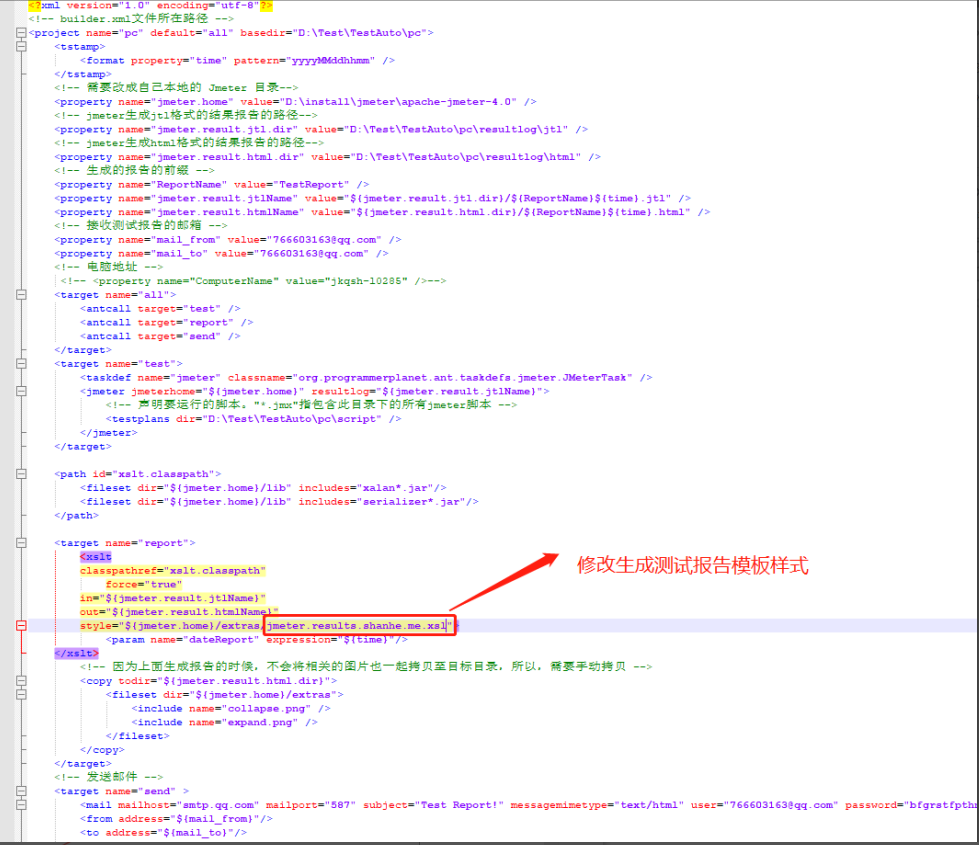The width and height of the screenshot is (979, 845).
Task: Collapse the project name="pc" fold marker
Action: 21,32
